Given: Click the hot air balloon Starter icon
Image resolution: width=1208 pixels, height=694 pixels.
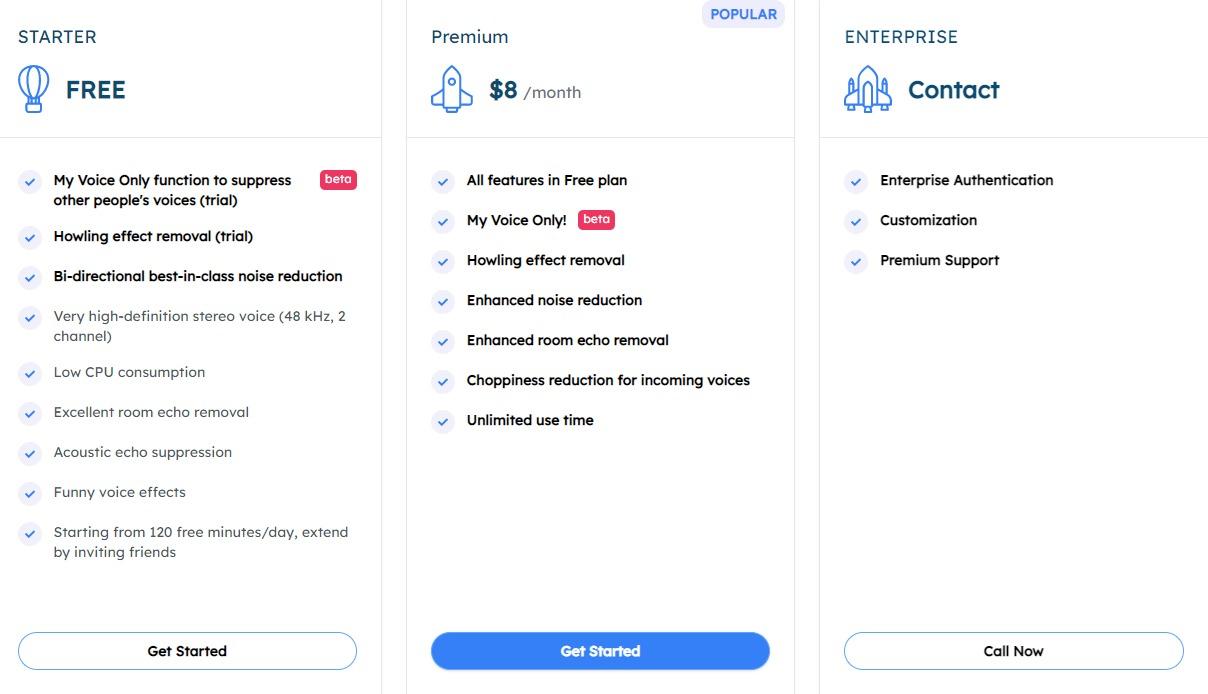Looking at the screenshot, I should (x=34, y=89).
